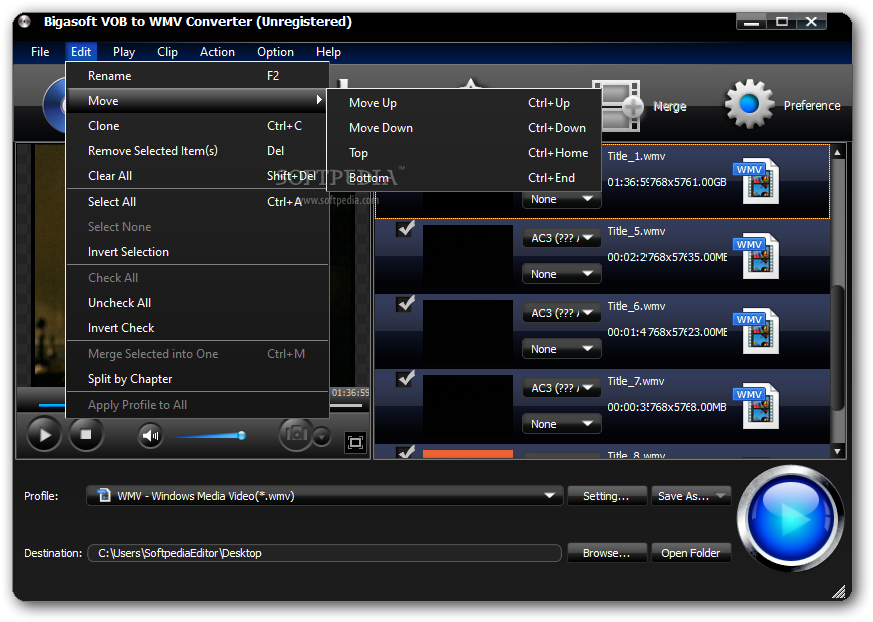Image resolution: width=873 pixels, height=622 pixels.
Task: Select the Title_6.wmv file name
Action: 636,306
